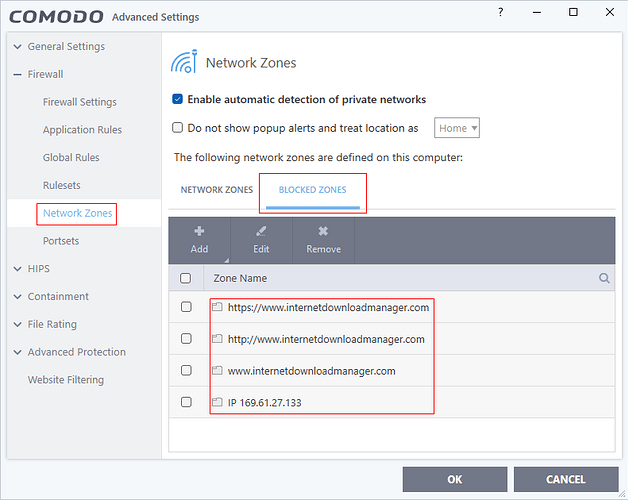Expand the HIPS section in sidebar

tap(18, 269)
